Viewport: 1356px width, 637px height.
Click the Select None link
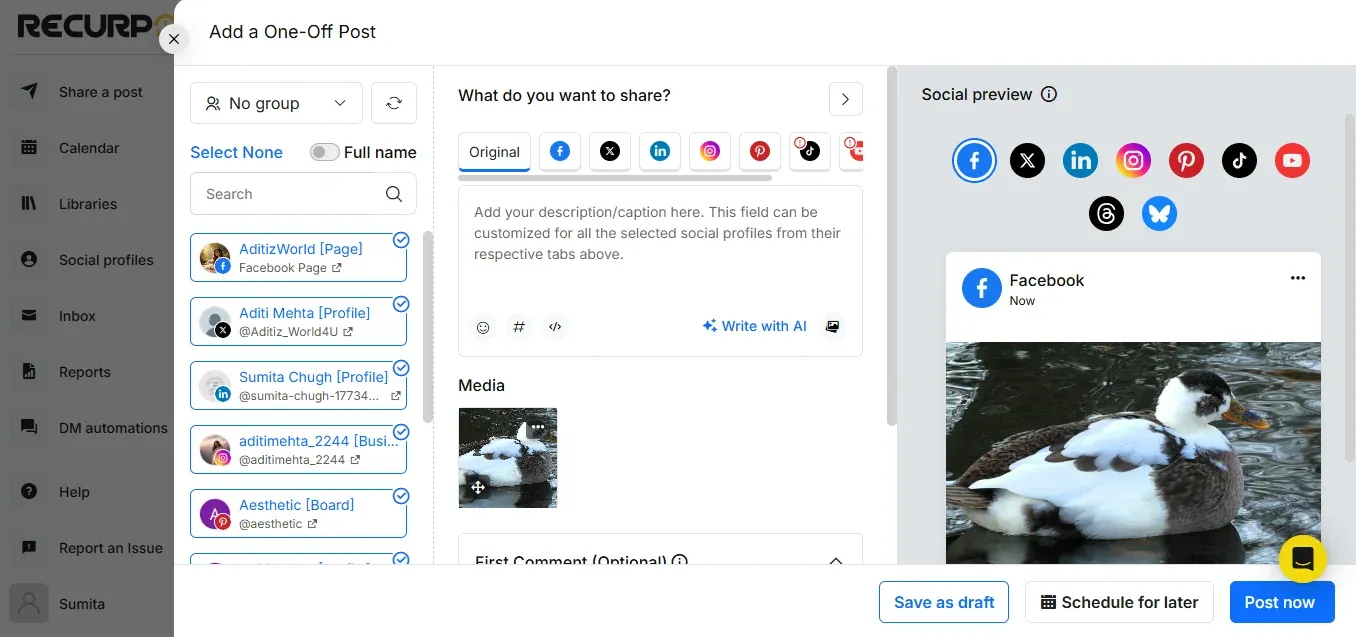(236, 152)
